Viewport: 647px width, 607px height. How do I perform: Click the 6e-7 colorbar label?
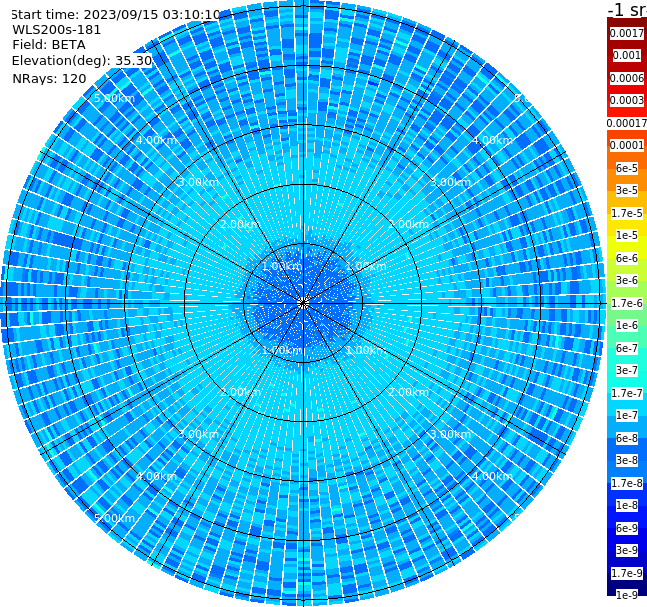pos(627,348)
